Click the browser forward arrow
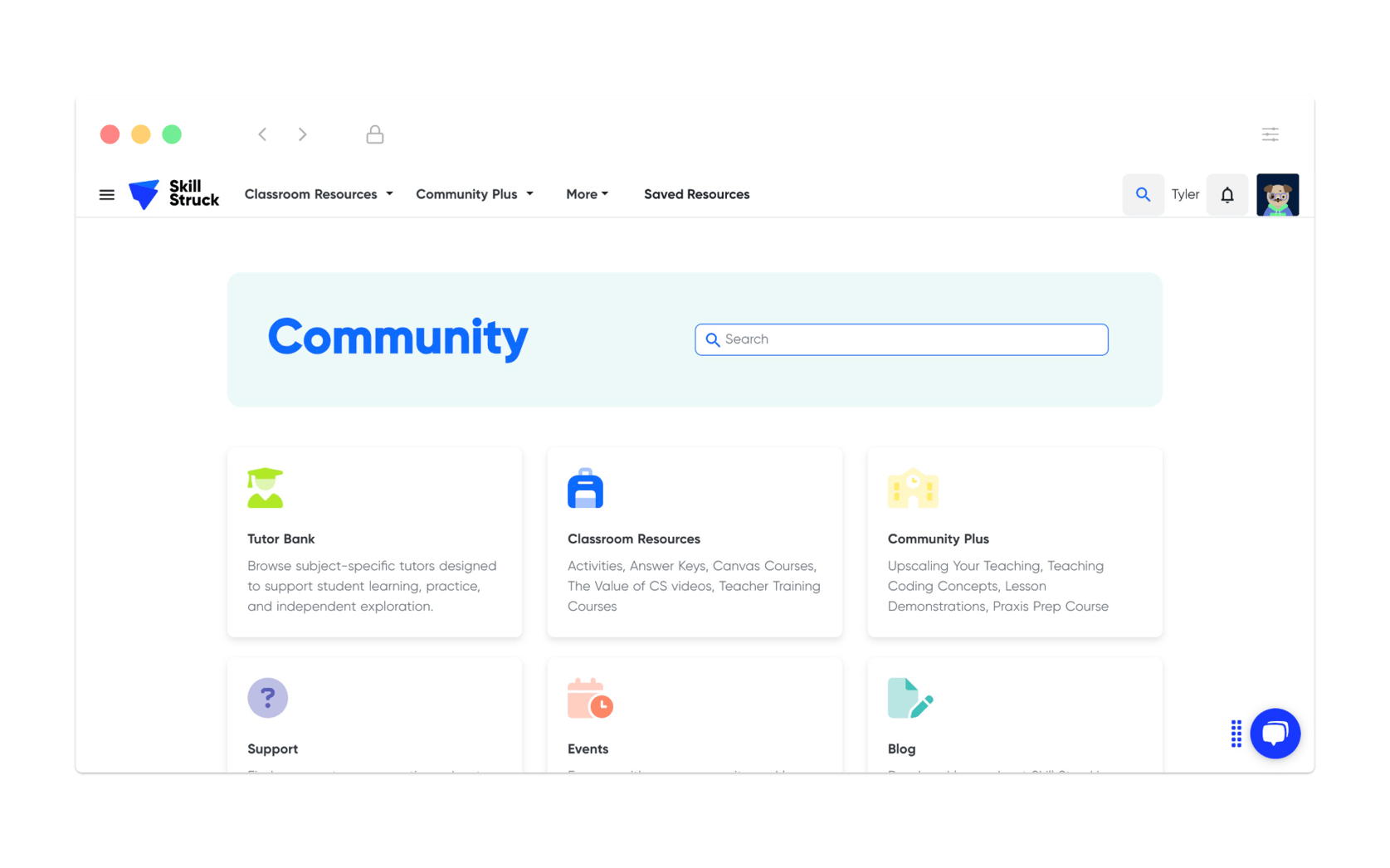This screenshot has width=1390, height=868. click(303, 134)
